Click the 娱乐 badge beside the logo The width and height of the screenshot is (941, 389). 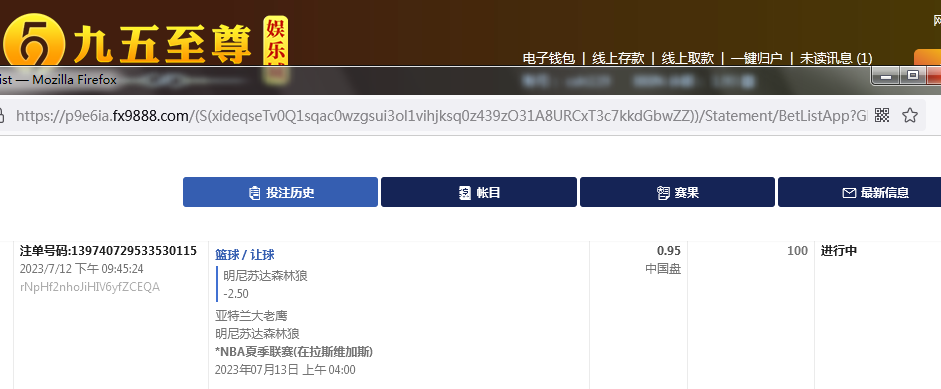click(276, 41)
